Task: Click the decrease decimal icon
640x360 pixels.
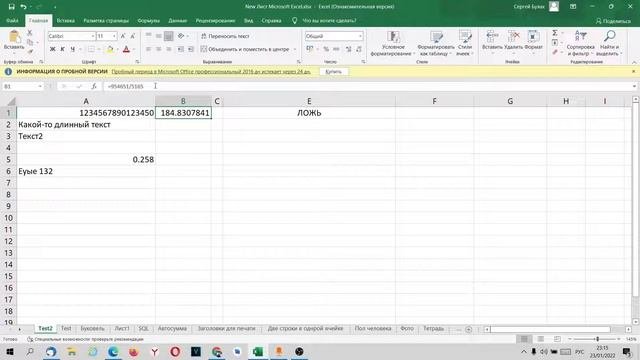Action: pos(358,49)
